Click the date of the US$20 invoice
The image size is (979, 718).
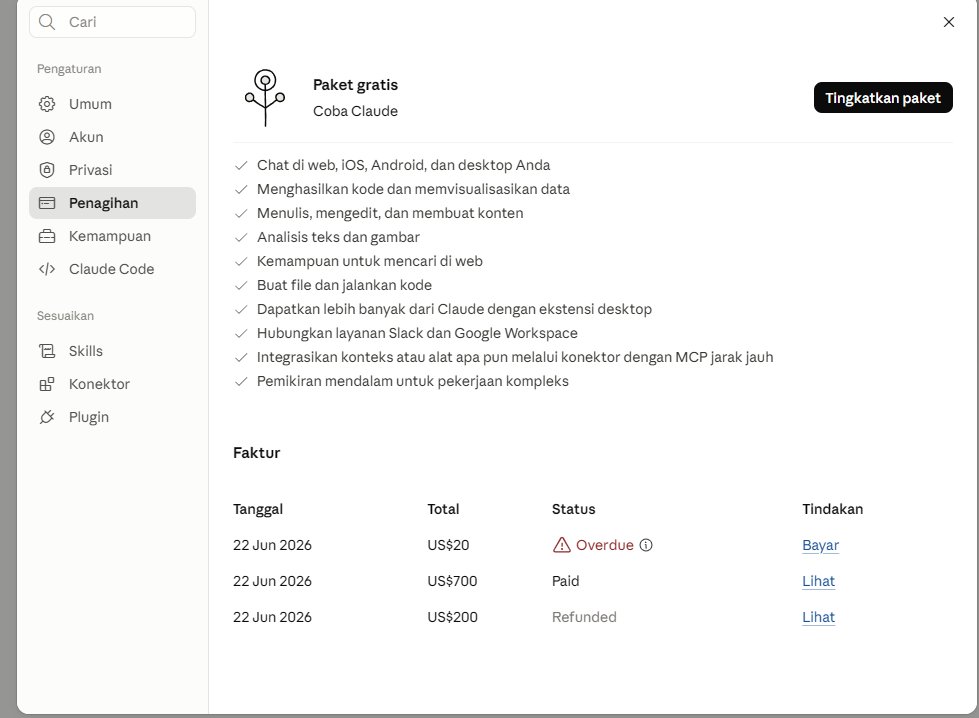[272, 545]
